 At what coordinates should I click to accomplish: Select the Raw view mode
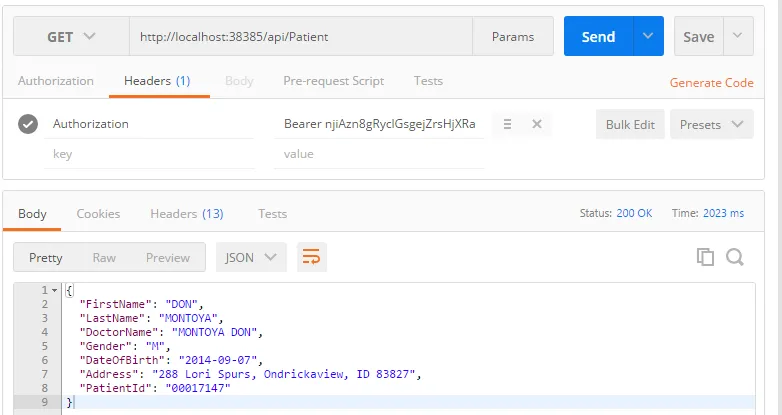(104, 257)
